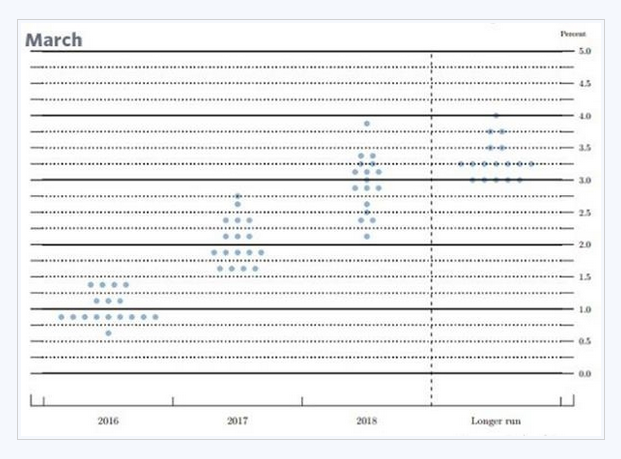Click the 3.0 y-axis value
The height and width of the screenshot is (459, 621).
pyautogui.click(x=584, y=180)
